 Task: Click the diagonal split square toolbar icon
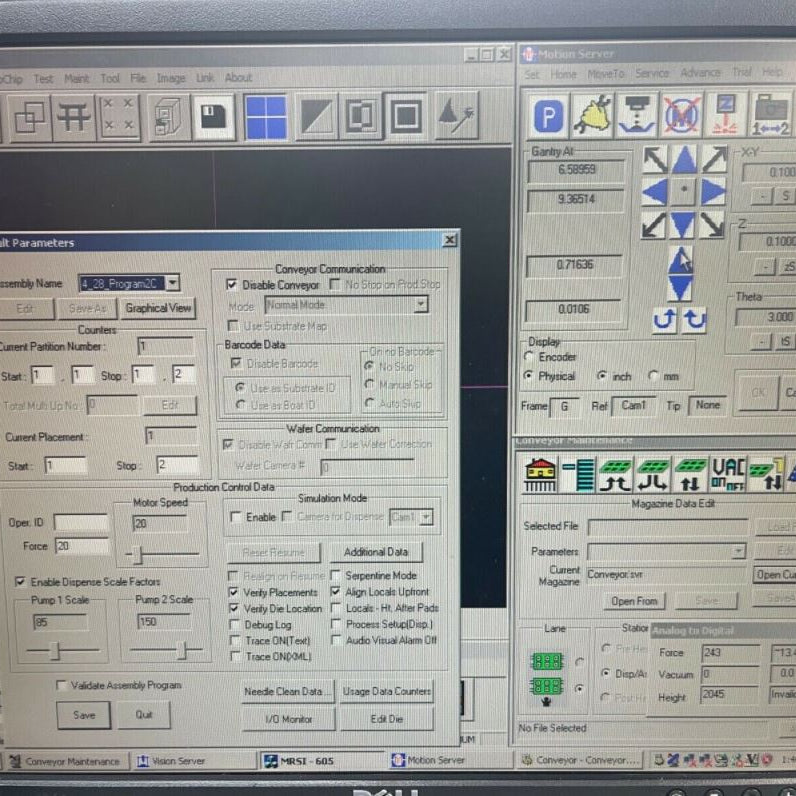pyautogui.click(x=316, y=117)
